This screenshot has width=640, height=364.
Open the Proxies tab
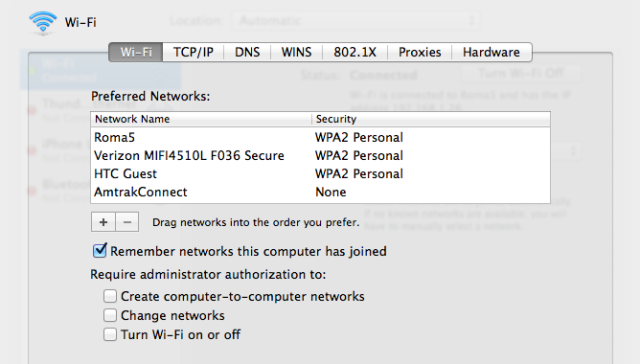coord(420,52)
